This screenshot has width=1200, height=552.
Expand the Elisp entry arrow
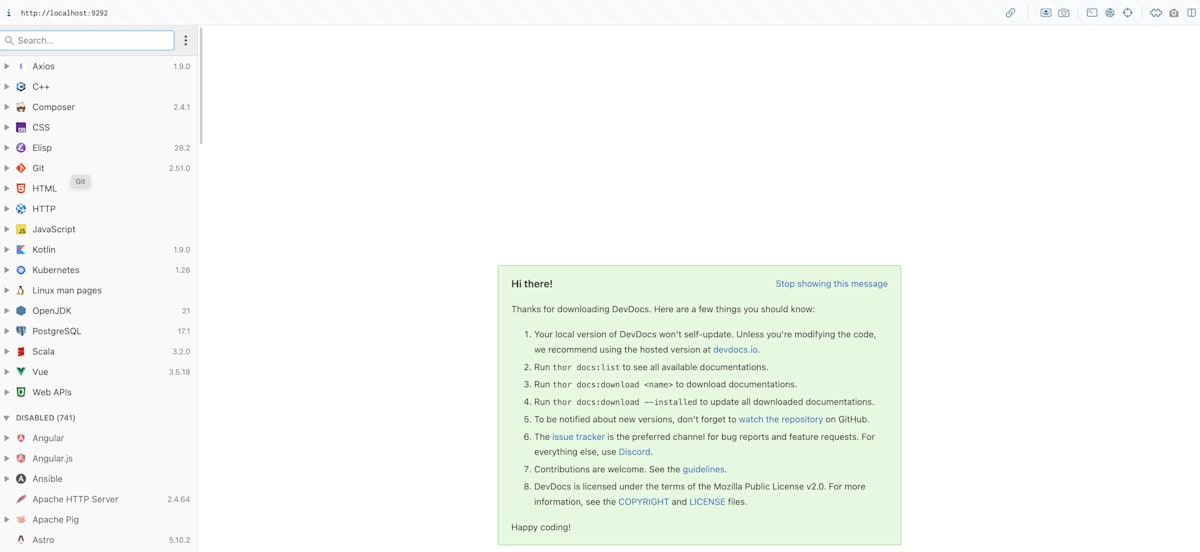(x=7, y=148)
